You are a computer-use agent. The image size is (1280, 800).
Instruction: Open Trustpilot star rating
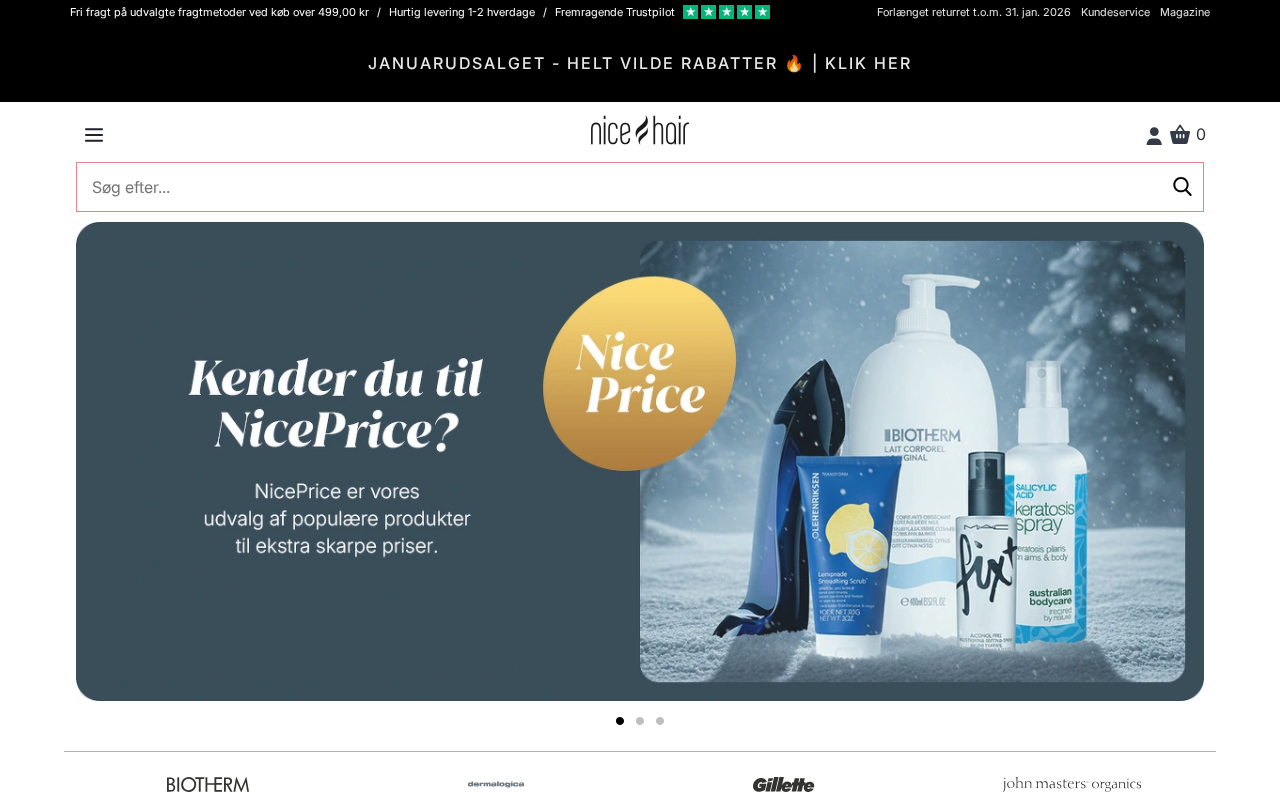point(726,12)
